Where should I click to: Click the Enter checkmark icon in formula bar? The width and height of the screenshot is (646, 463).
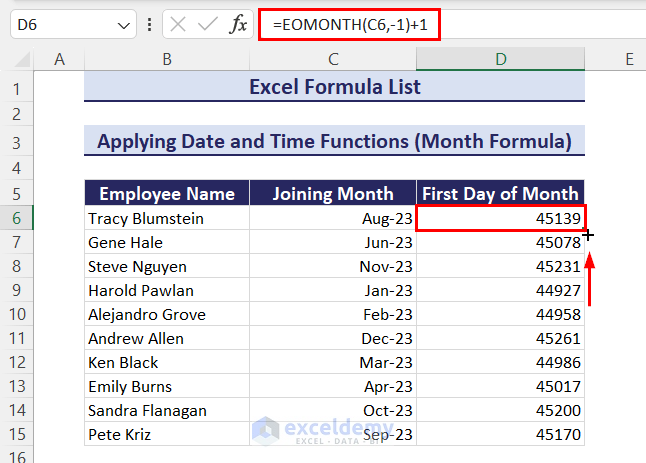[208, 24]
